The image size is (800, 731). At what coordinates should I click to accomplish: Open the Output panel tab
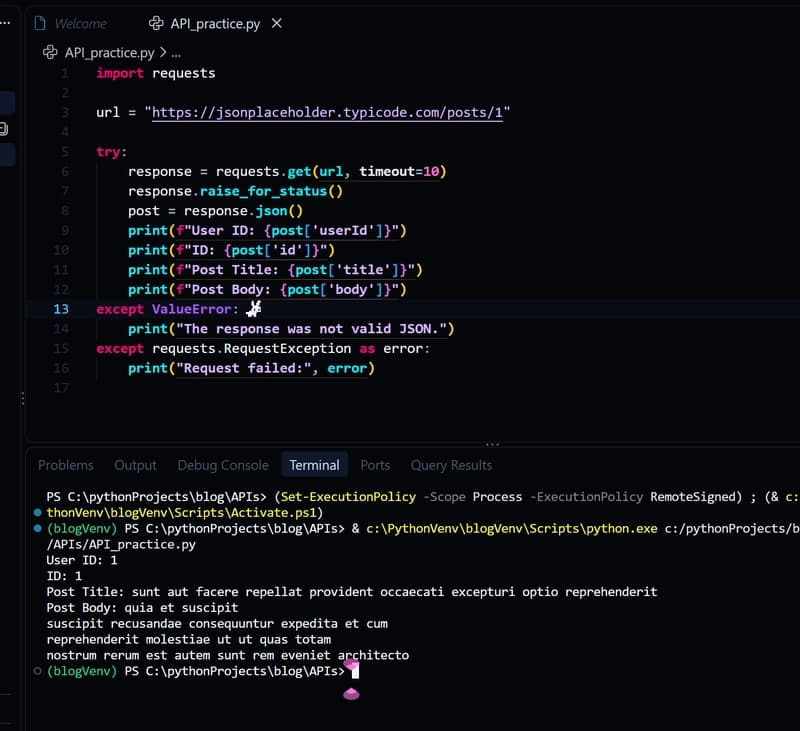pos(135,465)
